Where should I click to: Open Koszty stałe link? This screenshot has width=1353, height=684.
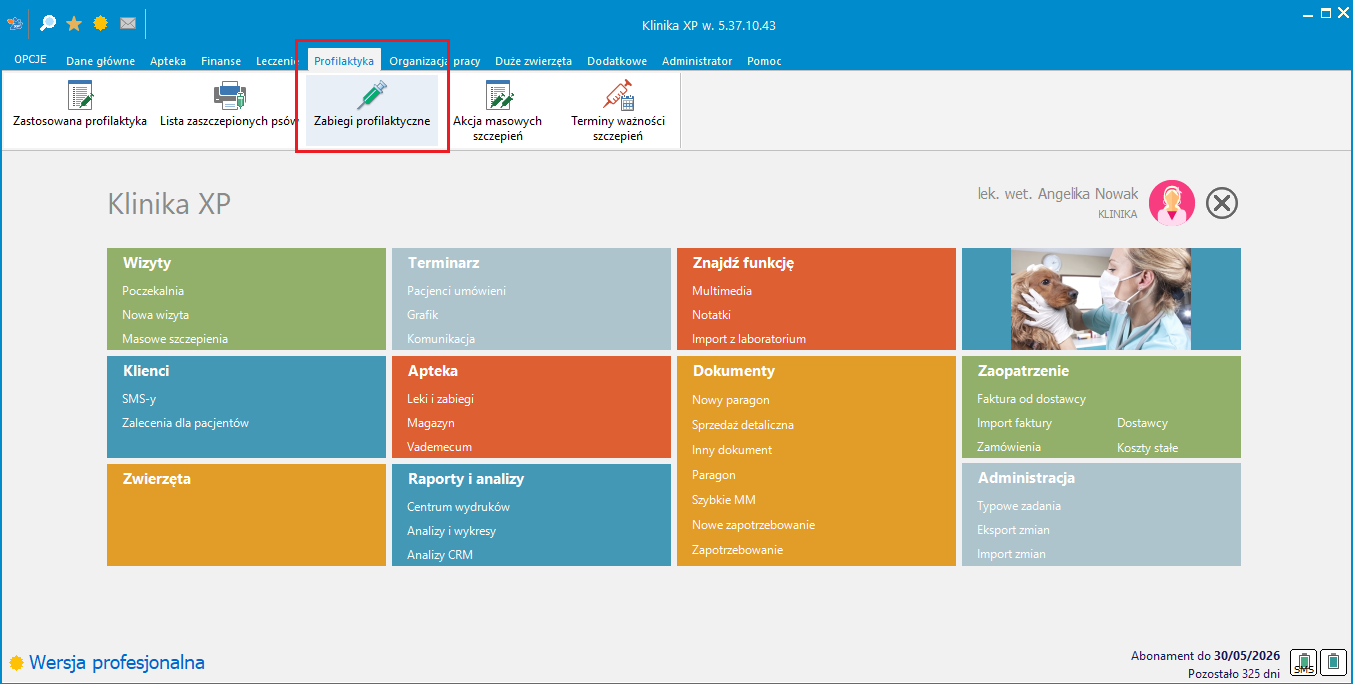click(1147, 448)
